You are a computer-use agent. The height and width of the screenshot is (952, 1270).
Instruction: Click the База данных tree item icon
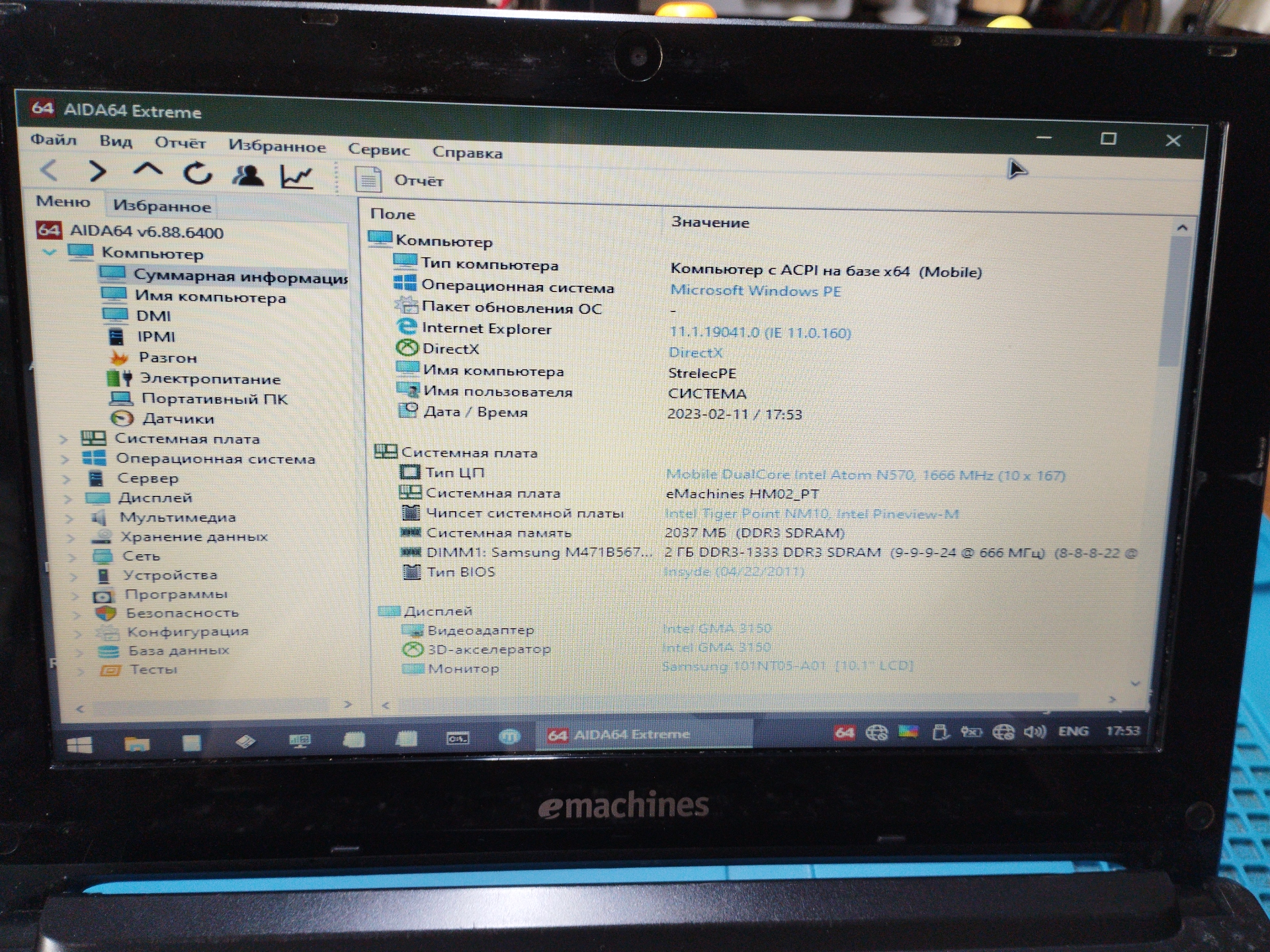108,652
